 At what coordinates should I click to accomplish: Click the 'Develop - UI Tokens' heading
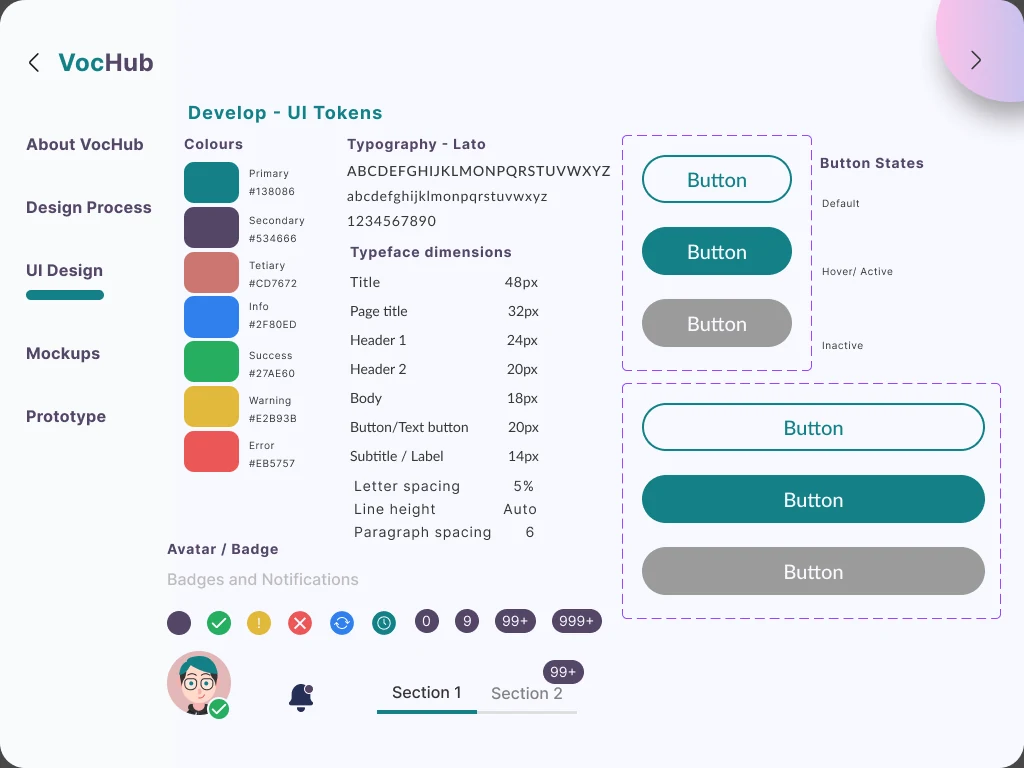point(285,113)
